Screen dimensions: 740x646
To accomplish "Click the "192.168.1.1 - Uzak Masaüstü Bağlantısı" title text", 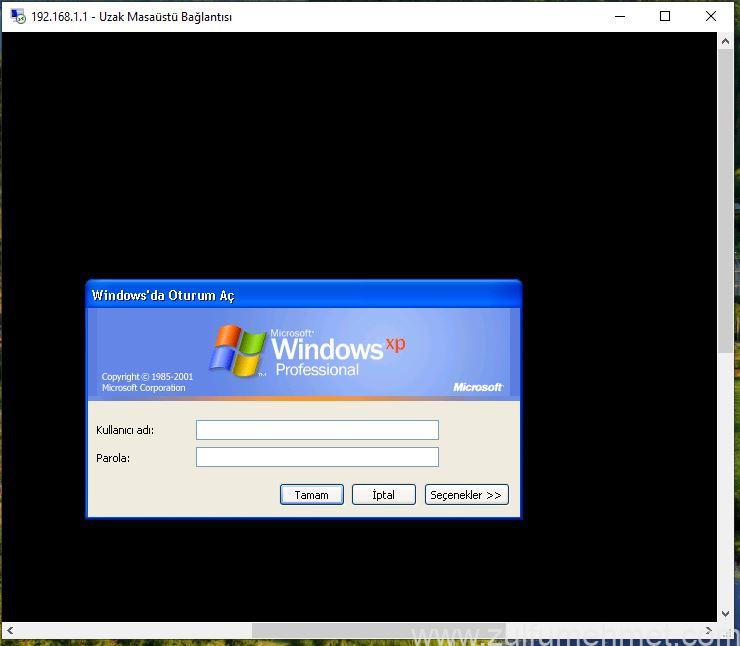I will click(132, 17).
